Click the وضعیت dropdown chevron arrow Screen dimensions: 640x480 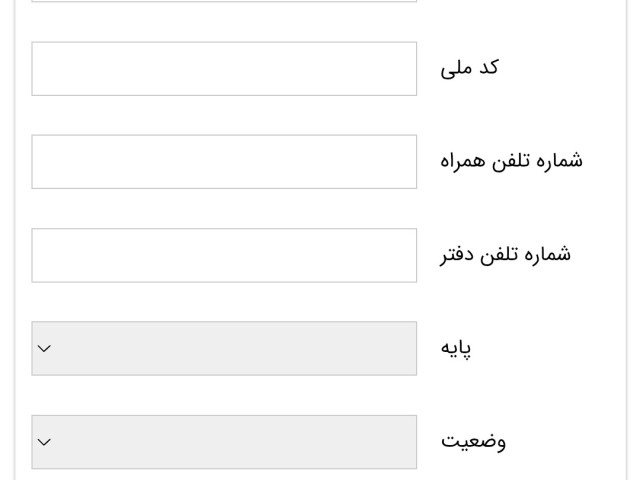point(44,441)
